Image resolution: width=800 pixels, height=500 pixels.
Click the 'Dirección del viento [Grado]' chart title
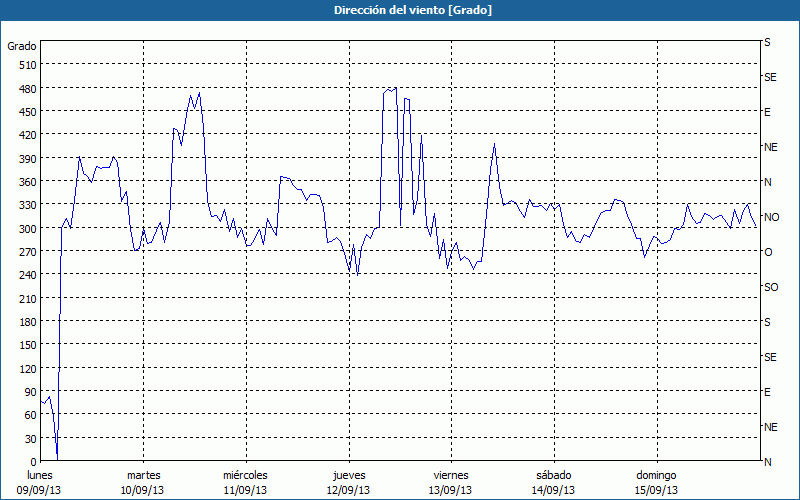point(399,10)
